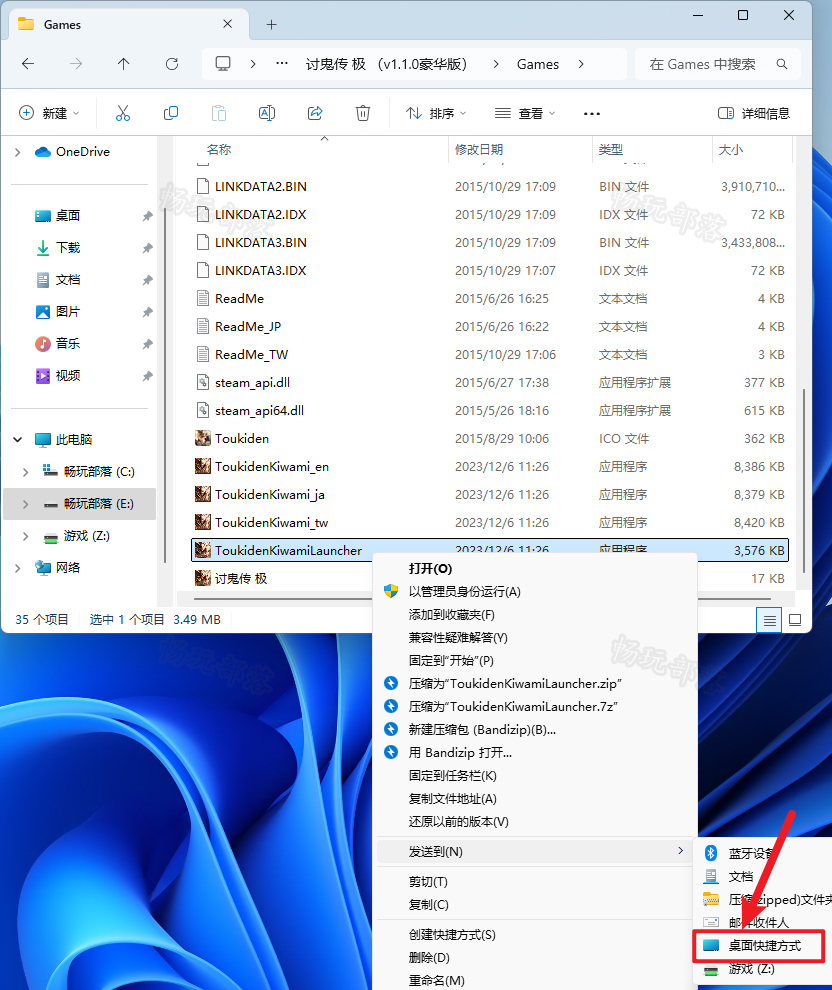Click the LINKDATA2.BIN file icon

[x=203, y=186]
